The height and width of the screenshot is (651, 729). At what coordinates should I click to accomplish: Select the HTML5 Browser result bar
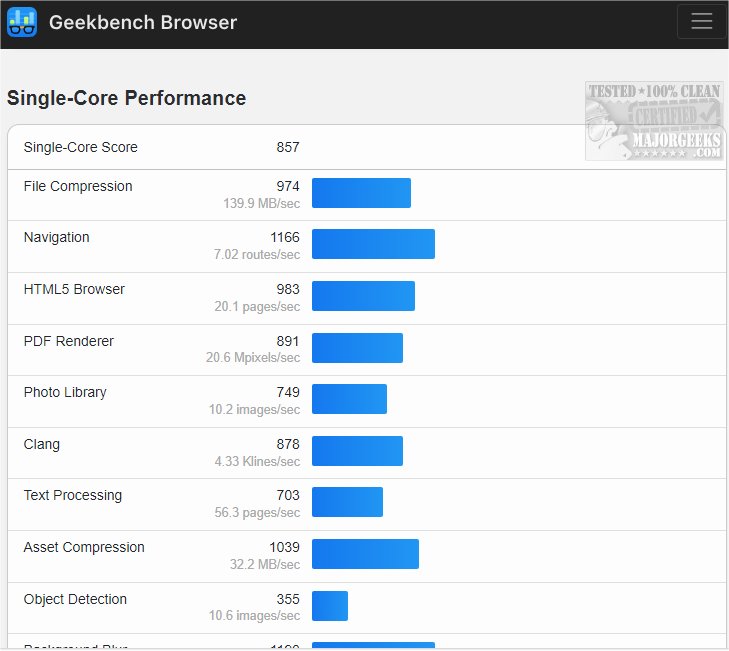363,296
